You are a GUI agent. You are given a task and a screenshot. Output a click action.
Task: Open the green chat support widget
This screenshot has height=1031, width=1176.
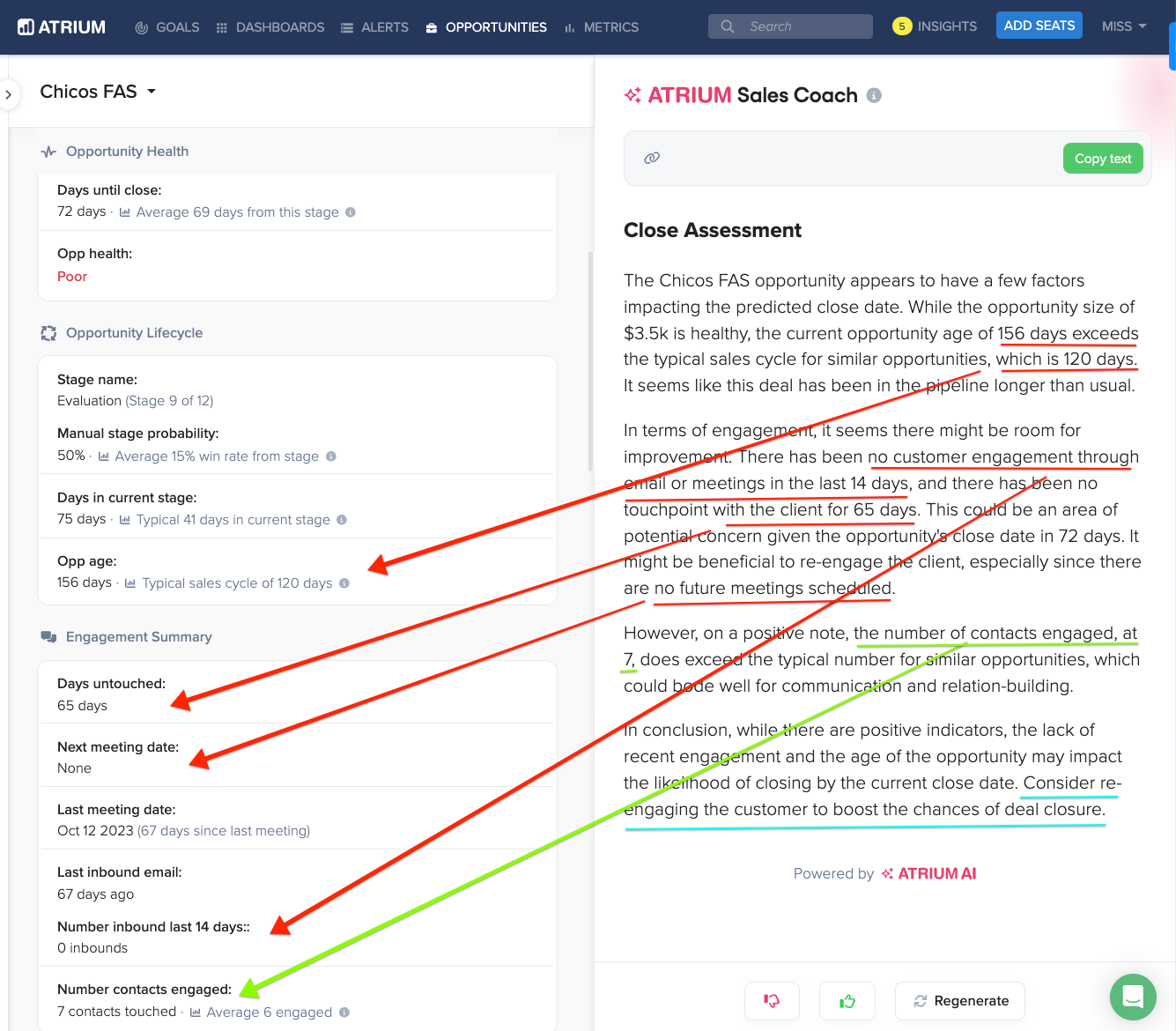click(x=1133, y=997)
